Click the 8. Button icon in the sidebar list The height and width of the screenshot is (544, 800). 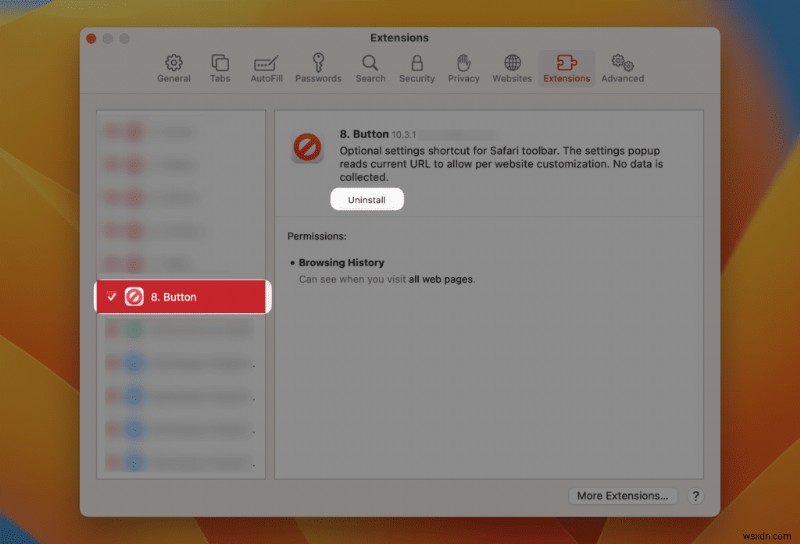pos(134,296)
